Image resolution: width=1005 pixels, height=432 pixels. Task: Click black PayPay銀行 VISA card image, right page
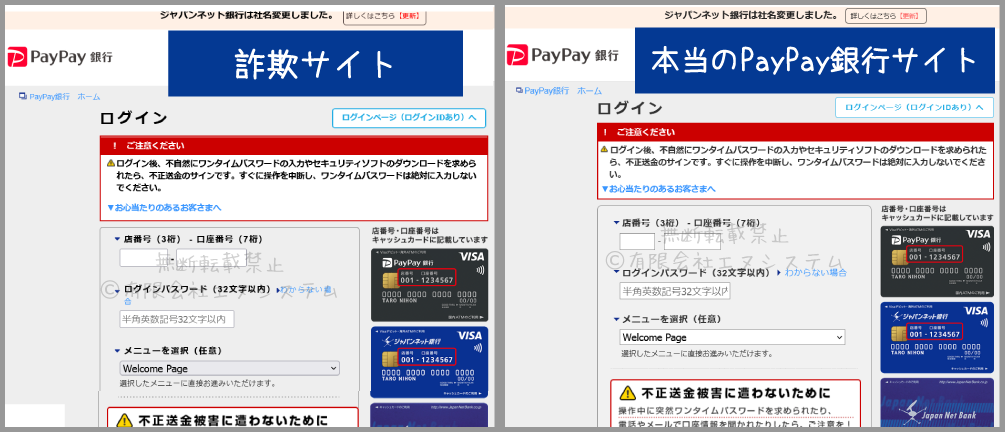[x=938, y=261]
